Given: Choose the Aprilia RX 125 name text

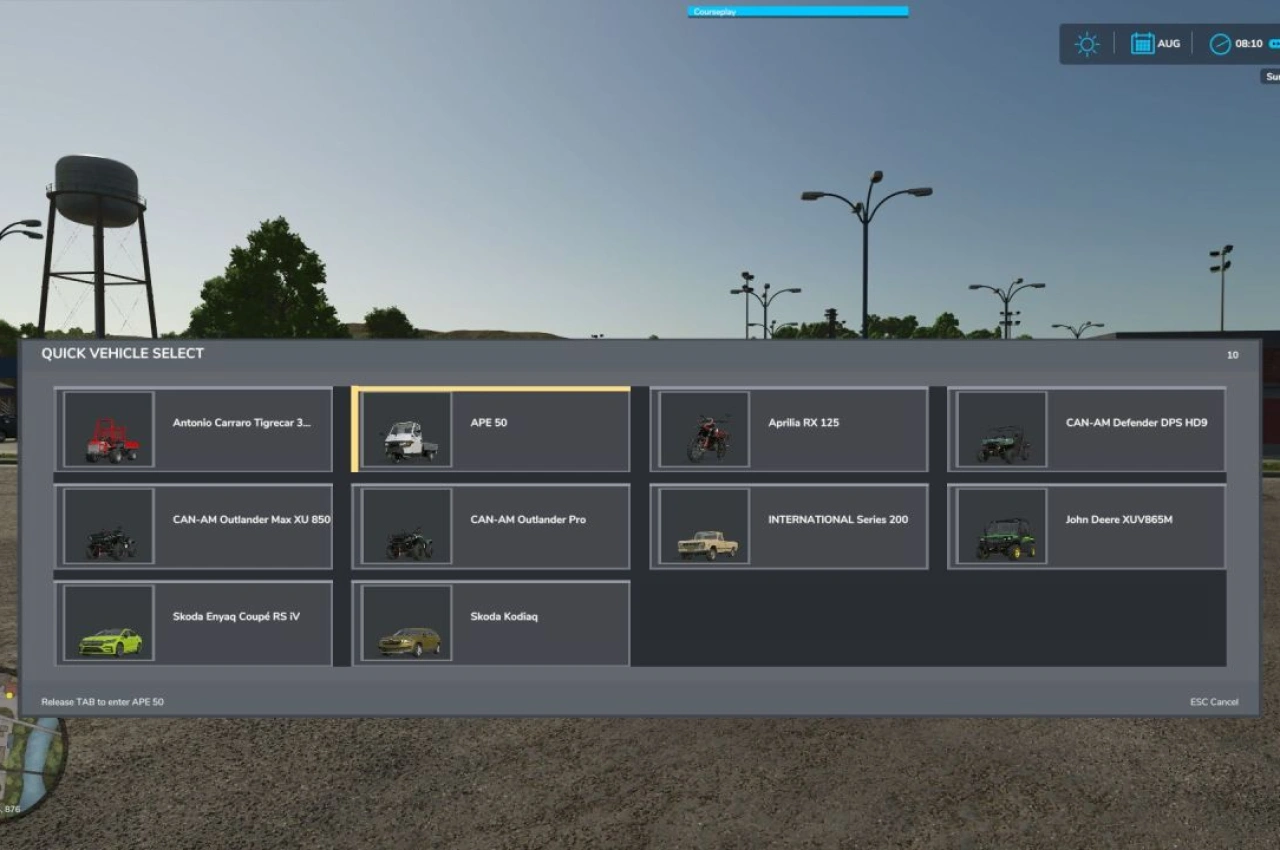Looking at the screenshot, I should (x=803, y=423).
